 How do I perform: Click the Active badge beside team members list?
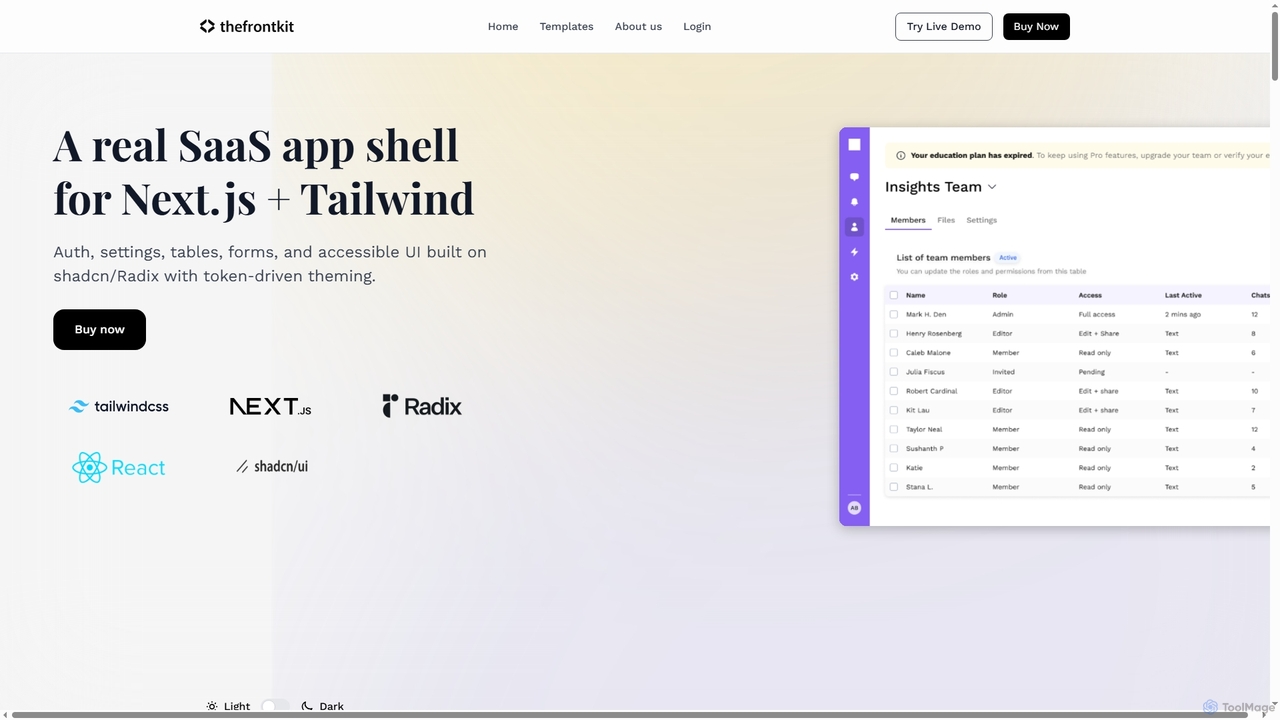point(1008,257)
